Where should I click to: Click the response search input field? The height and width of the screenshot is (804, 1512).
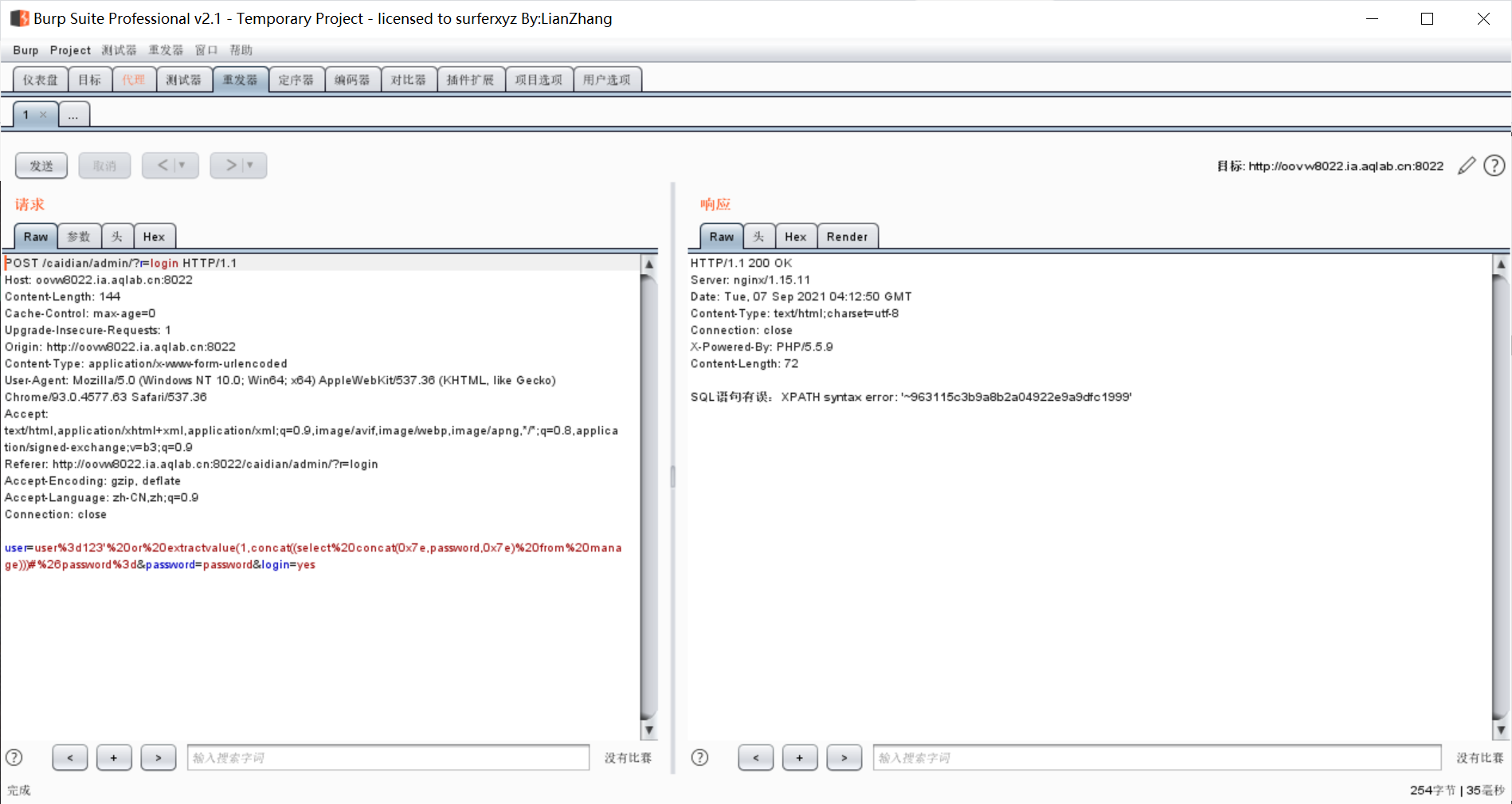click(x=1158, y=758)
